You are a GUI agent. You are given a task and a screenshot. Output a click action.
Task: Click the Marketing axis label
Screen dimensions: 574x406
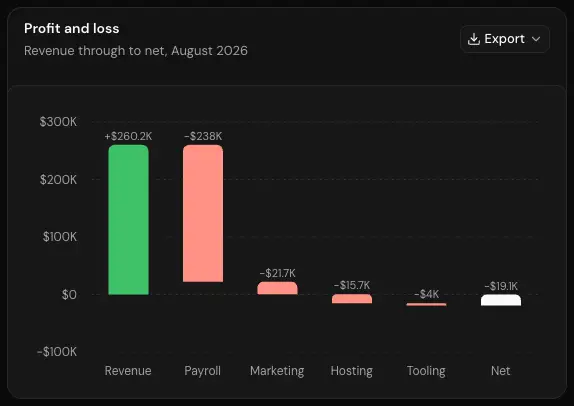click(277, 371)
